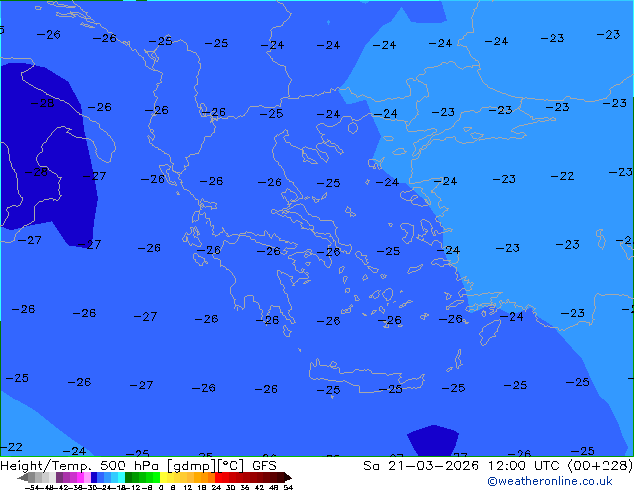Click the "0" legend scale label
634x490 pixels.
161,488
